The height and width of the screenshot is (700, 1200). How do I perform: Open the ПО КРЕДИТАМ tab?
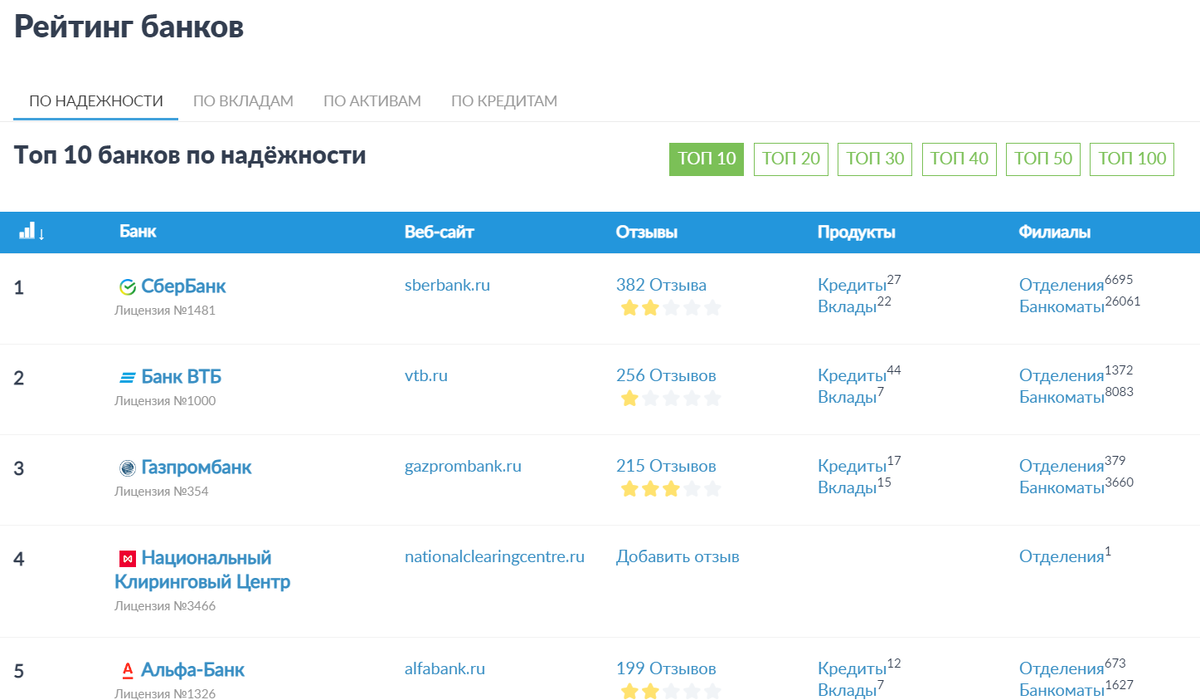tap(504, 101)
